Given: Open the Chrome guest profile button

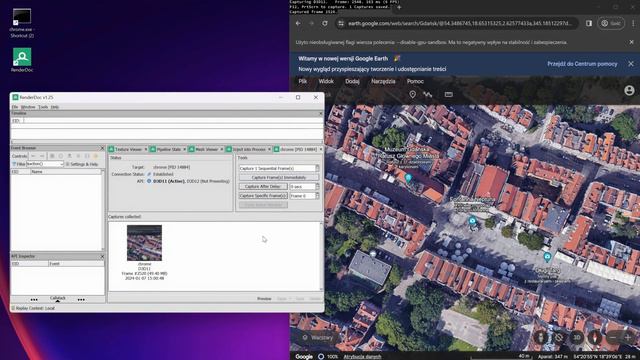Looking at the screenshot, I should click(611, 23).
